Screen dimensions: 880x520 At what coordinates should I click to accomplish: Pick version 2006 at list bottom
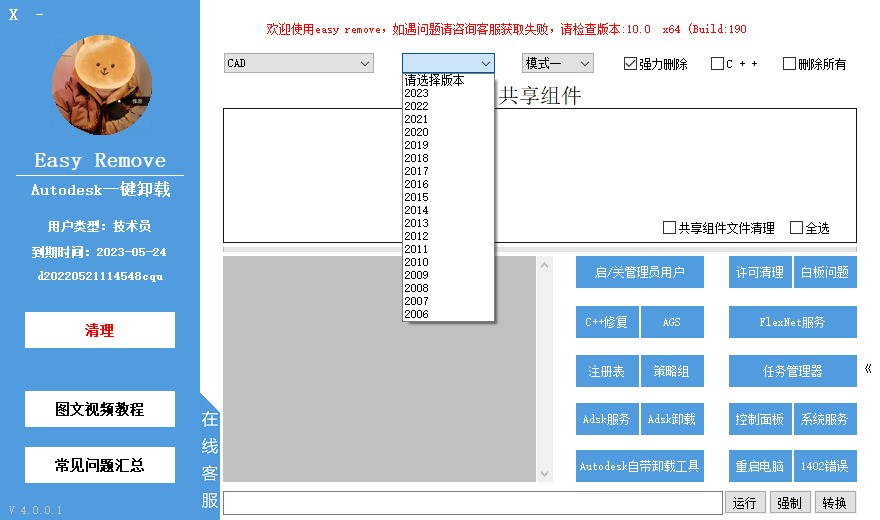[448, 314]
